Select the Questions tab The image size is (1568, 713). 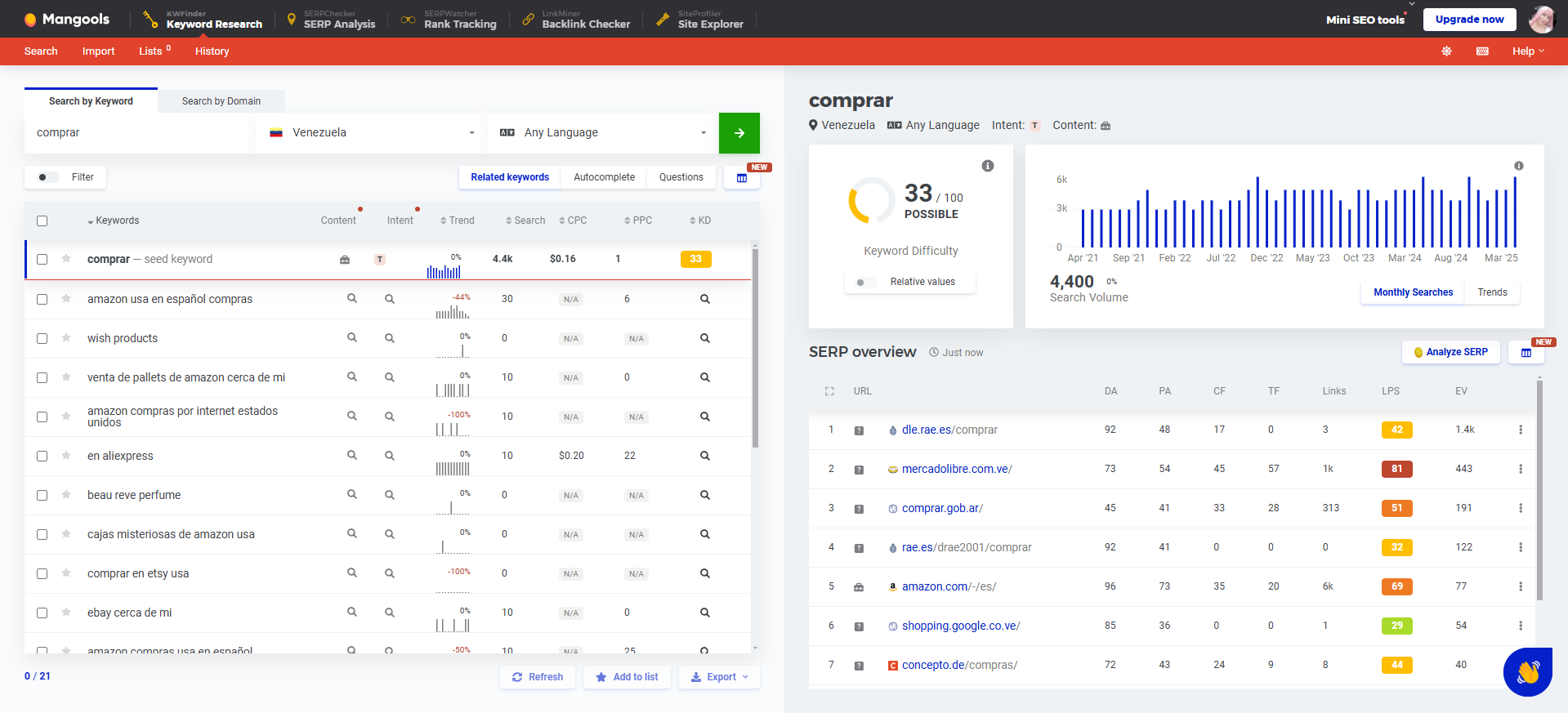click(x=681, y=177)
